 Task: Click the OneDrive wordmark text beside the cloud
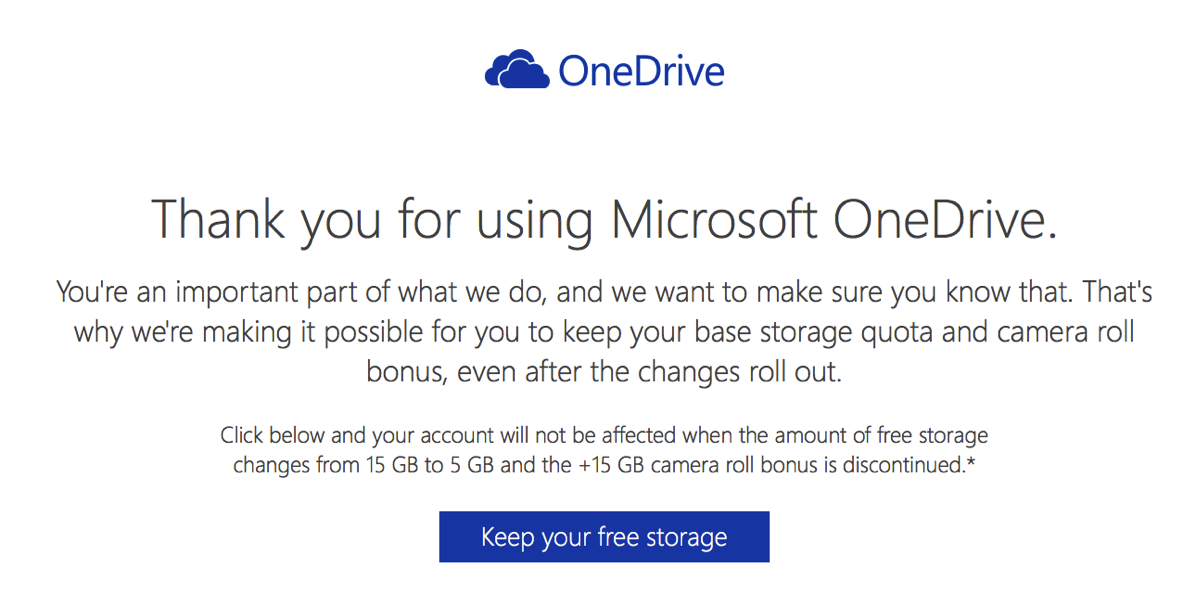coord(641,71)
